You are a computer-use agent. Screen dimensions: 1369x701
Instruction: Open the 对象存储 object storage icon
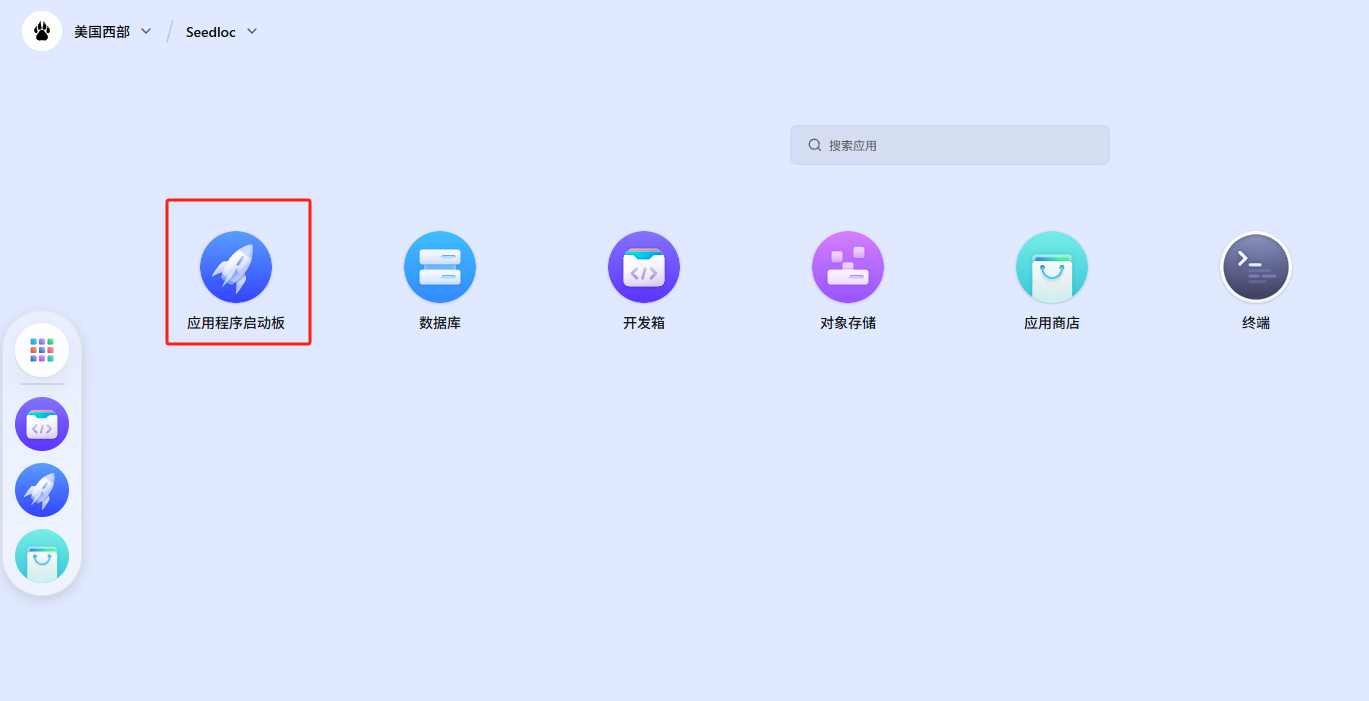click(x=848, y=267)
